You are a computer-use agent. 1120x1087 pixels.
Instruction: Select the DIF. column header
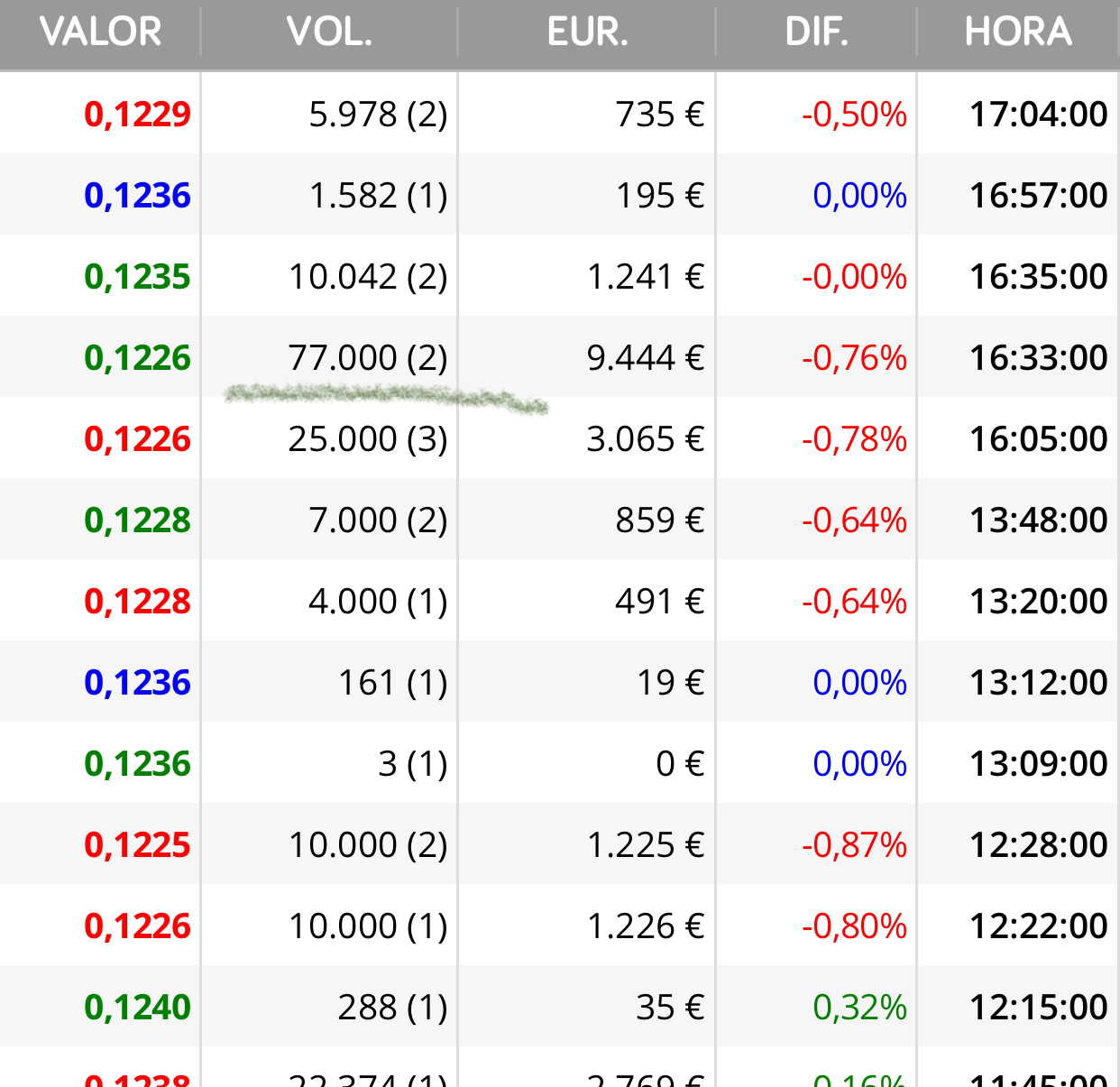[816, 32]
